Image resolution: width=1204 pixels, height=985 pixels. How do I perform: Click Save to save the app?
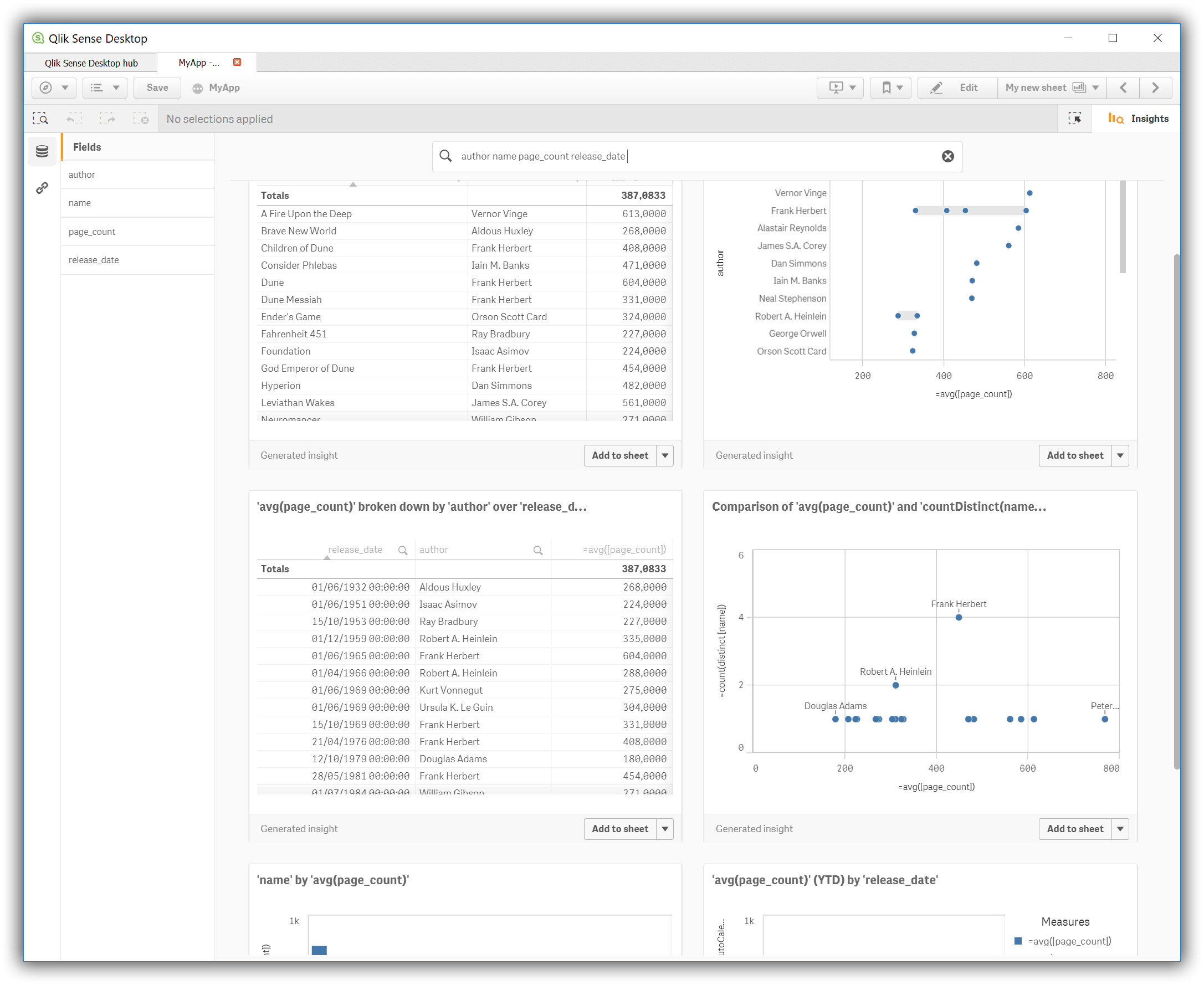(x=157, y=88)
